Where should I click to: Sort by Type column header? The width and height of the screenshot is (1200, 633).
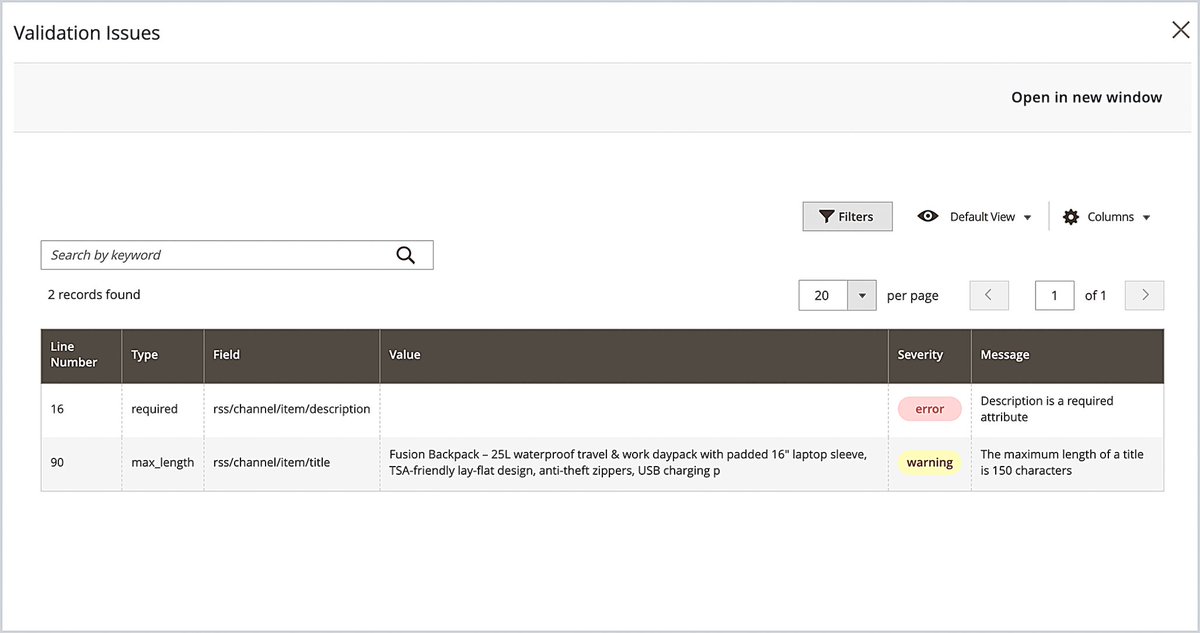pyautogui.click(x=163, y=355)
